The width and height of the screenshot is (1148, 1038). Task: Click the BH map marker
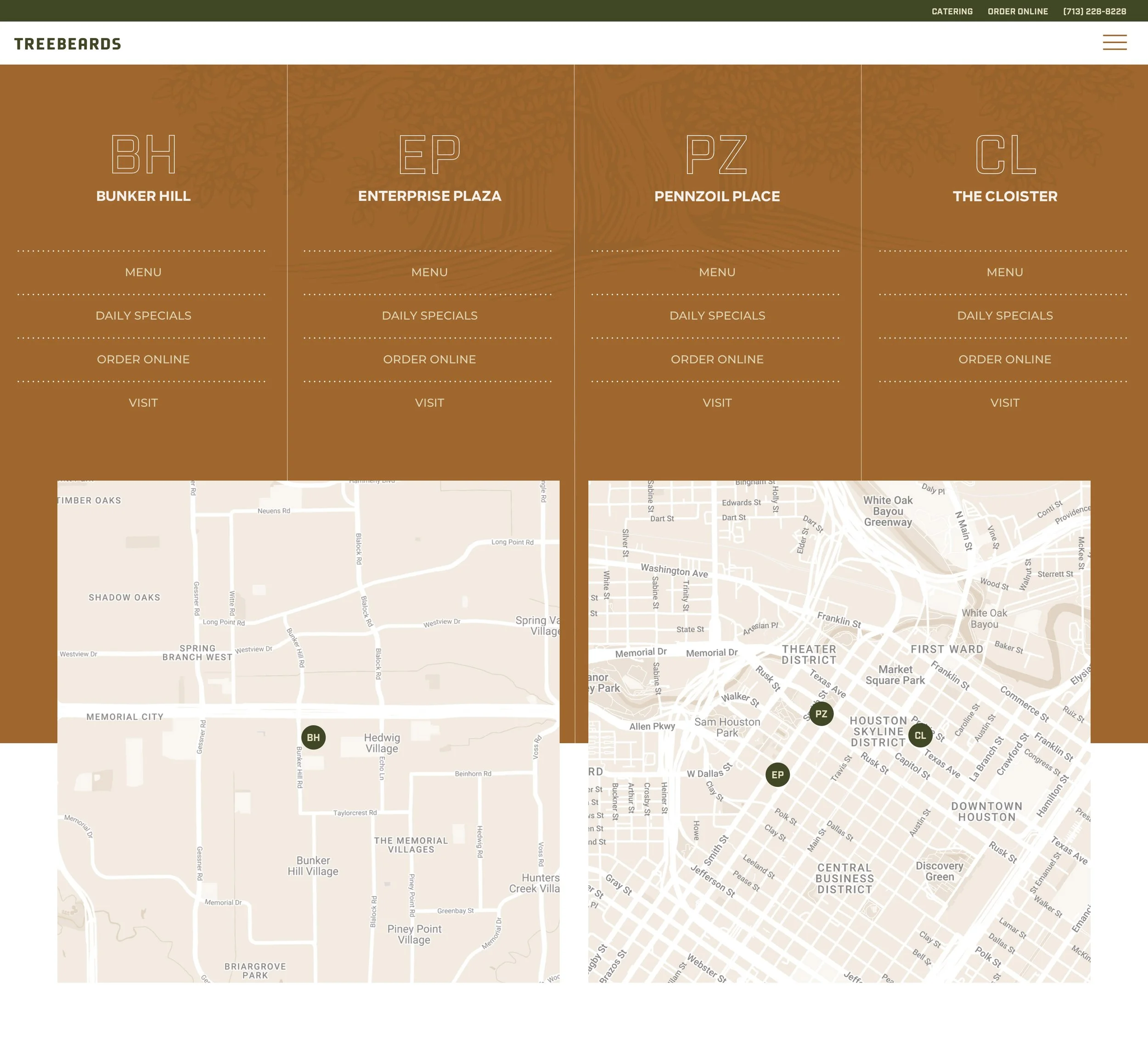click(x=313, y=737)
